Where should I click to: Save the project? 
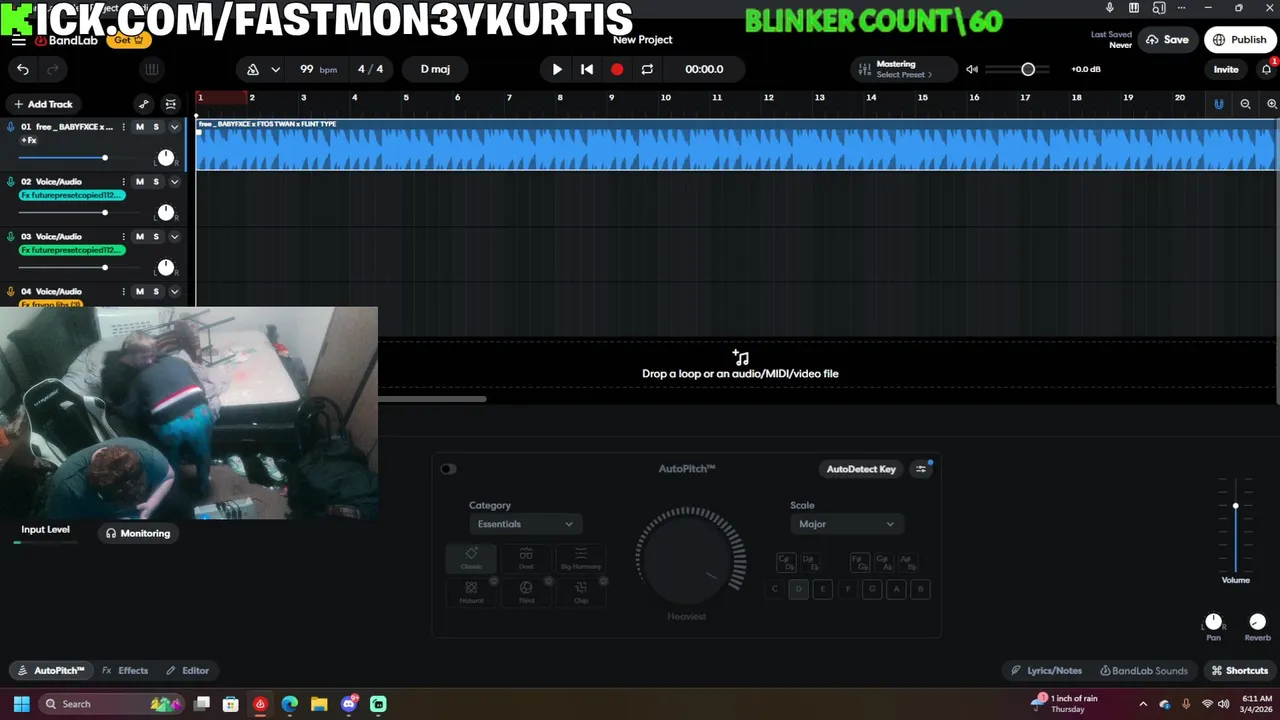[x=1167, y=40]
